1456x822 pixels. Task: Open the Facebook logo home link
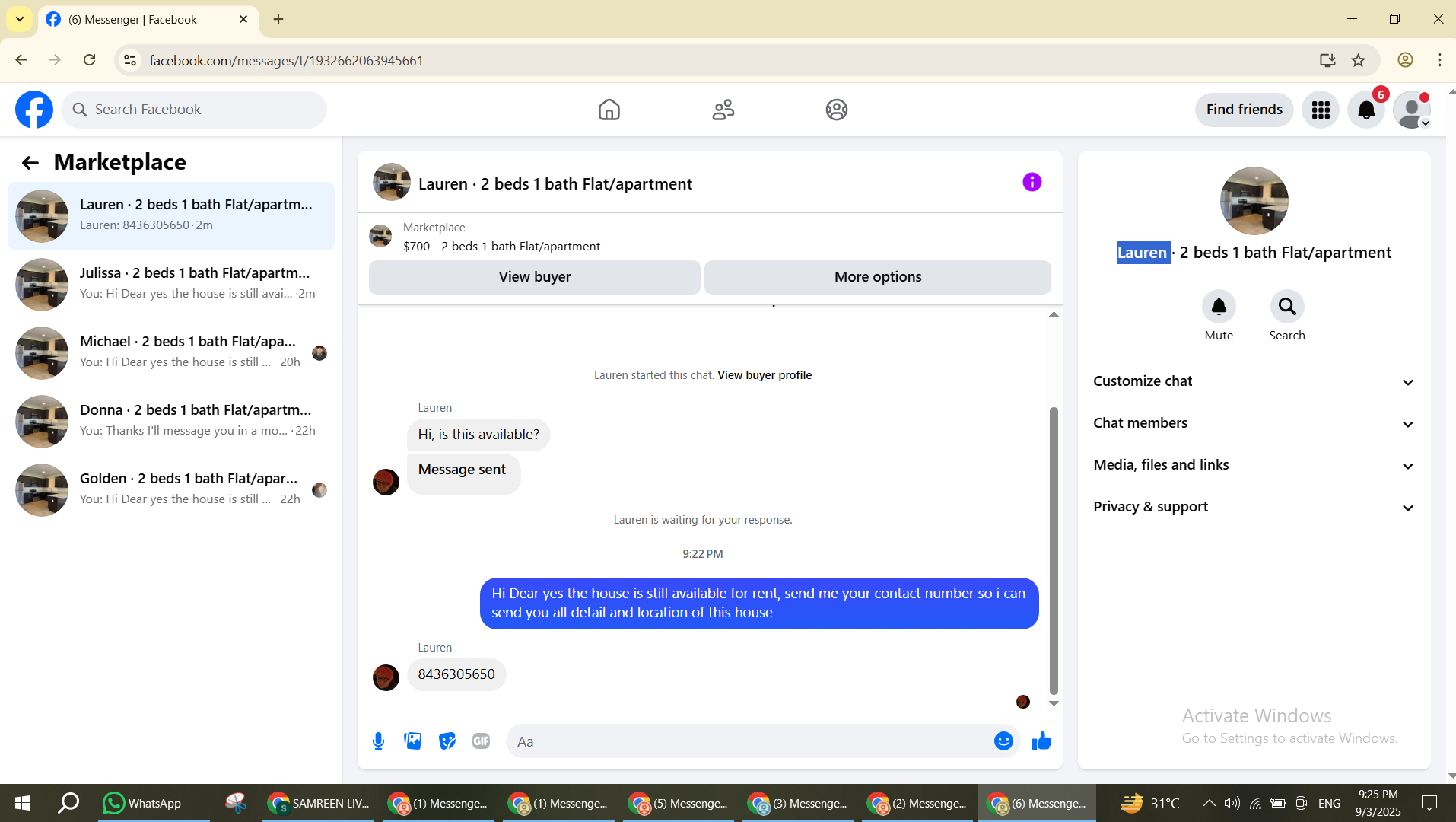tap(34, 110)
